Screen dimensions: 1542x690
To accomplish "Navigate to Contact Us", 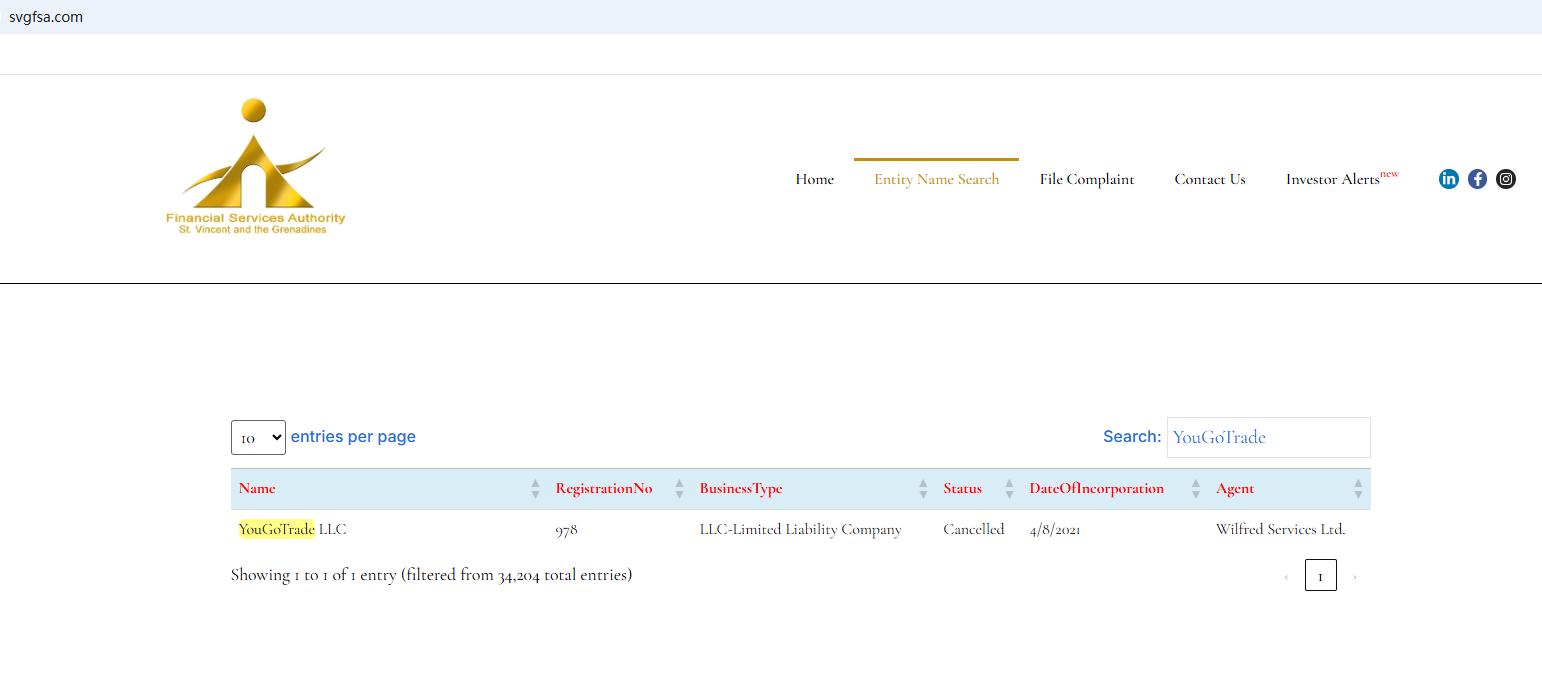I will point(1210,180).
